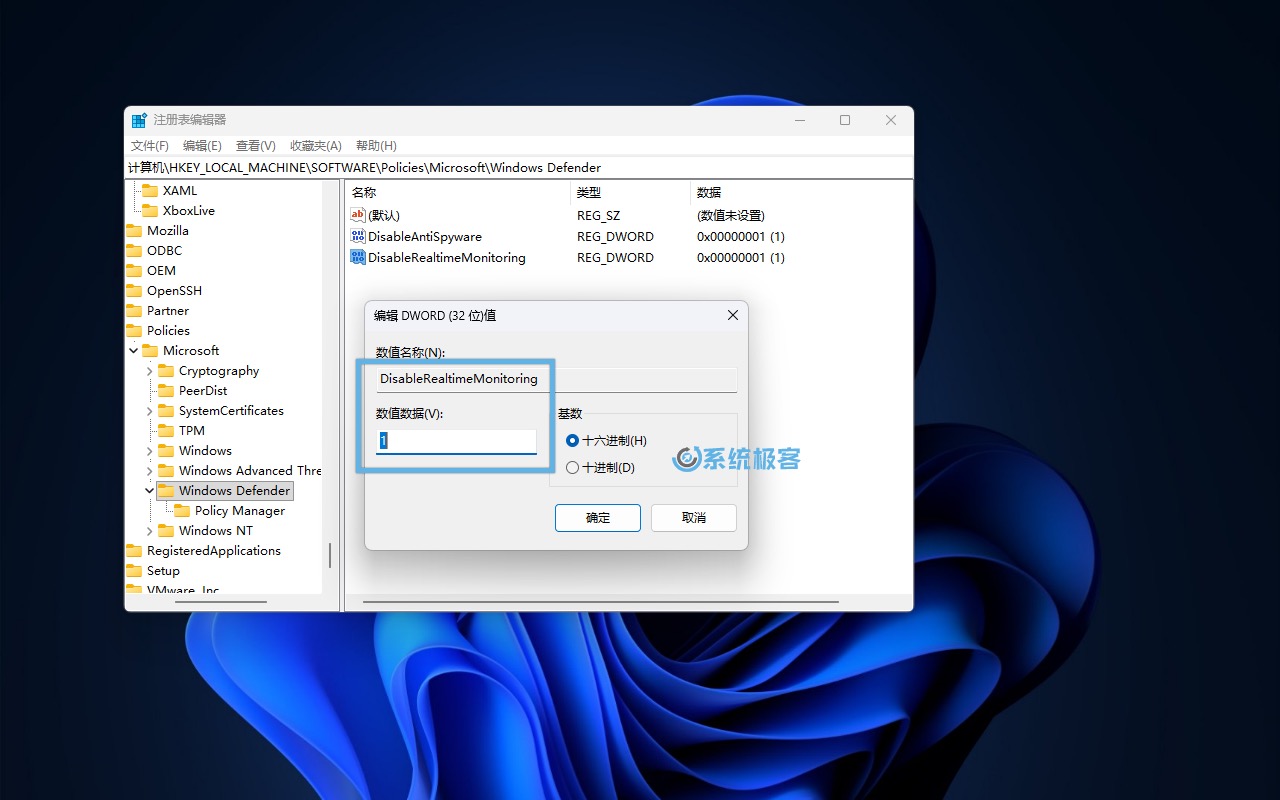Collapse the Windows Defender tree node
This screenshot has height=800, width=1280.
149,491
